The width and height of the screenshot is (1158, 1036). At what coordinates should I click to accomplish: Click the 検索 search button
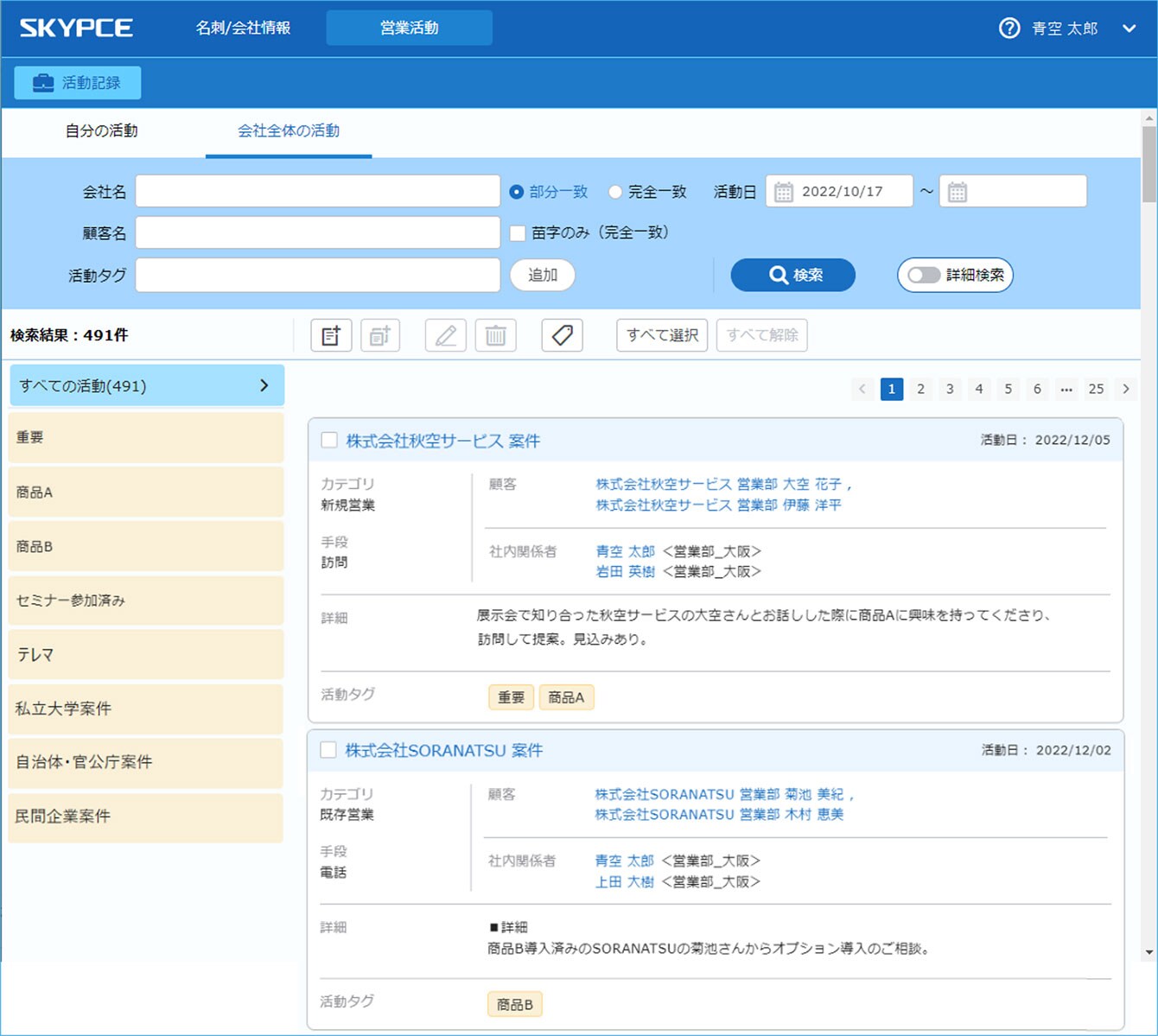792,275
